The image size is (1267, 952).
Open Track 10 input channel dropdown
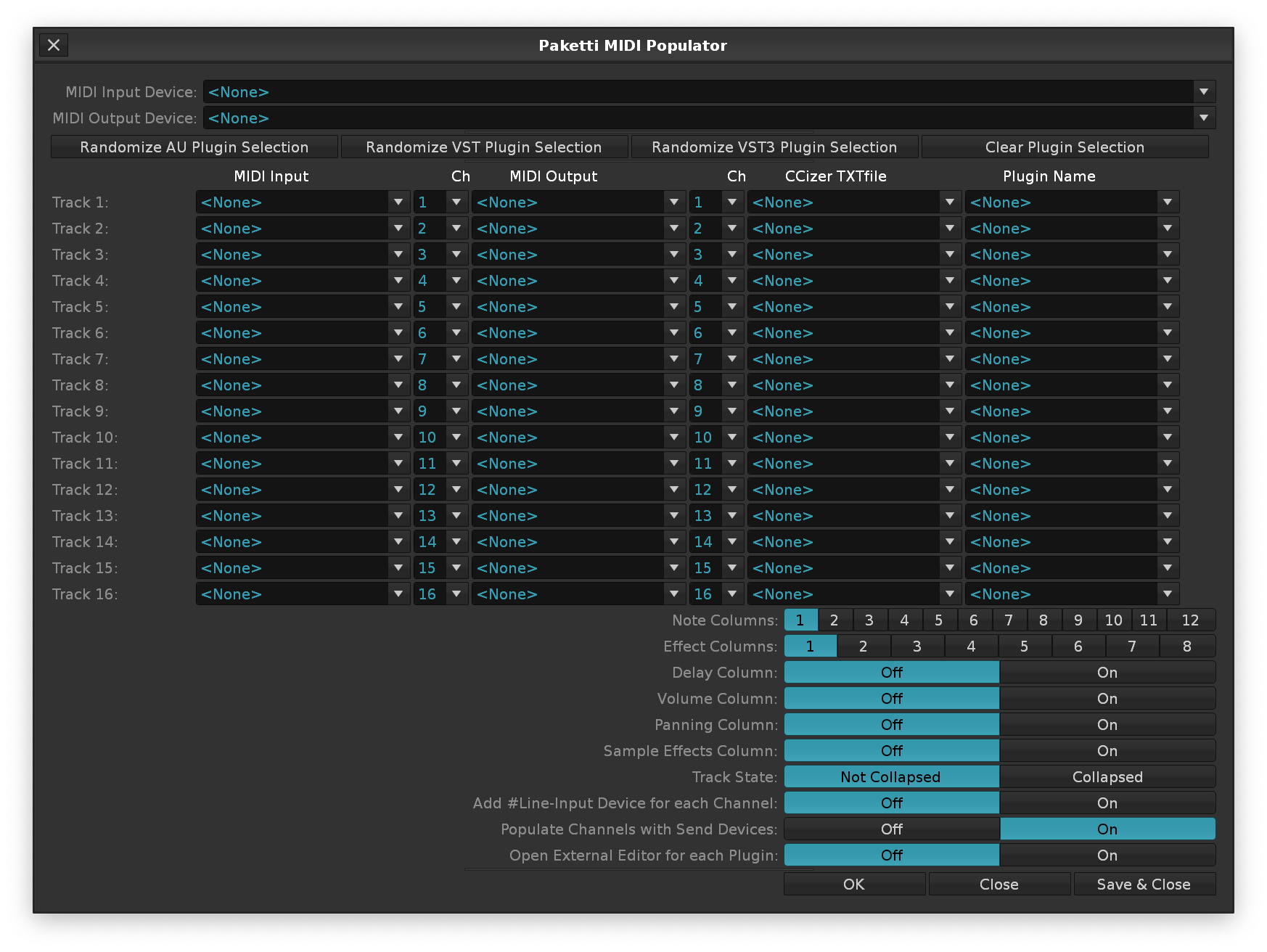point(440,438)
